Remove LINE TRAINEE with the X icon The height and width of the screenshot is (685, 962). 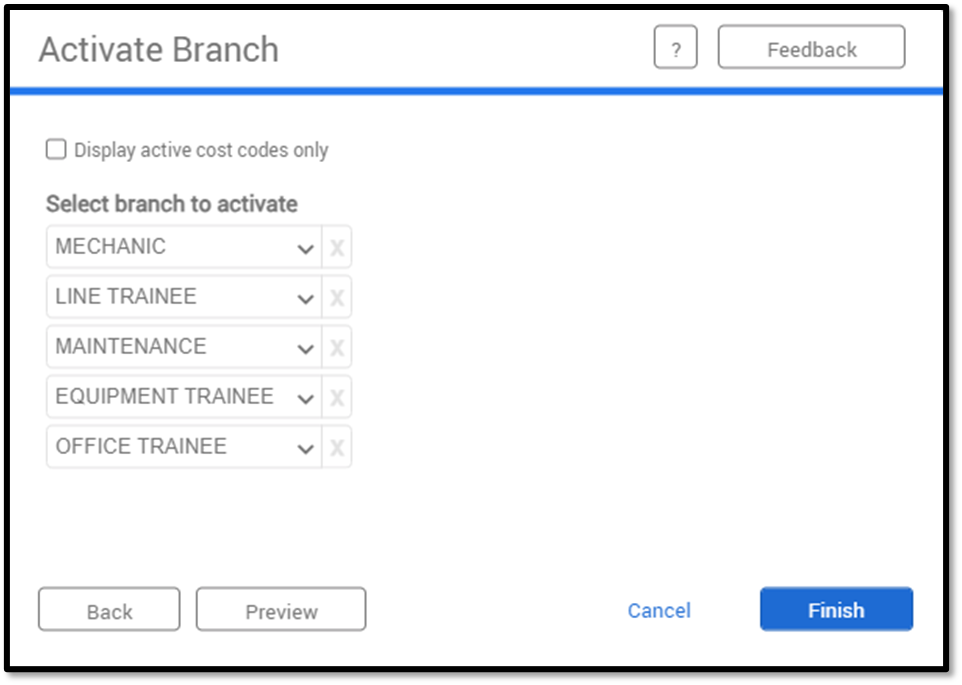pos(337,296)
